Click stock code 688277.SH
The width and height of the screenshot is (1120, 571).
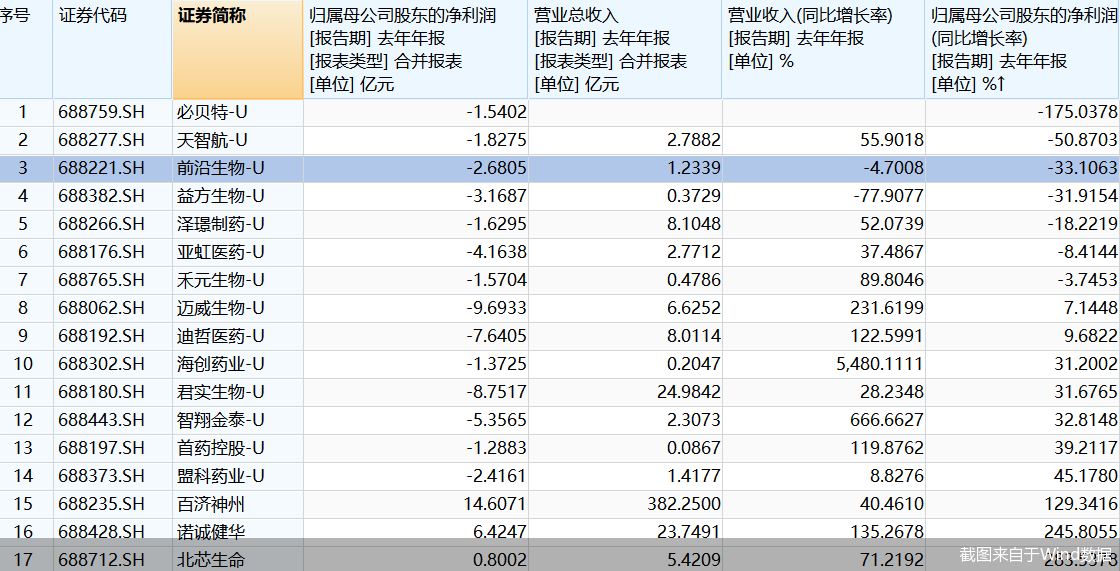coord(101,140)
